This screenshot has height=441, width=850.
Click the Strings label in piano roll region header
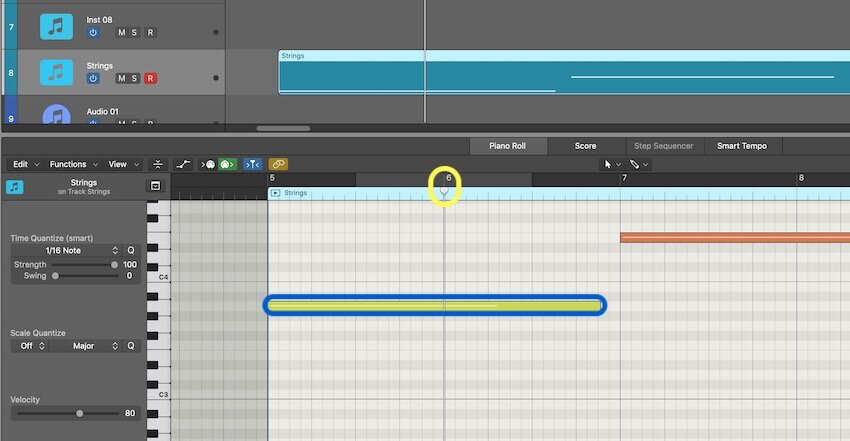[295, 193]
